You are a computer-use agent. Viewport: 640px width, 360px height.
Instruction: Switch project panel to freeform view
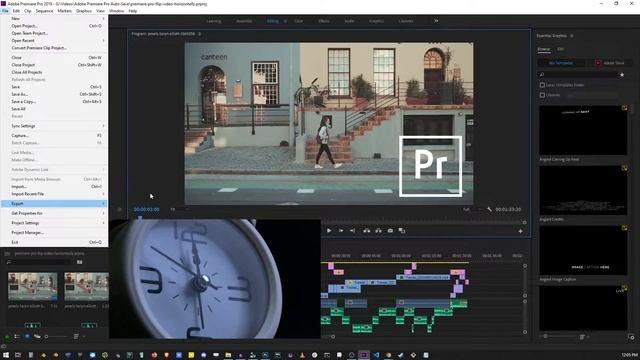pyautogui.click(x=37, y=336)
